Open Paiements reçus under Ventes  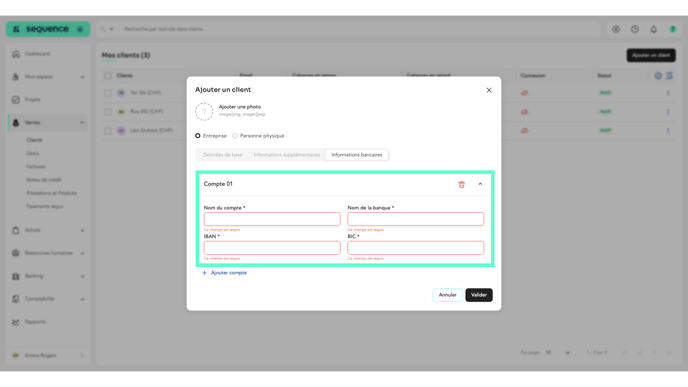pos(44,206)
